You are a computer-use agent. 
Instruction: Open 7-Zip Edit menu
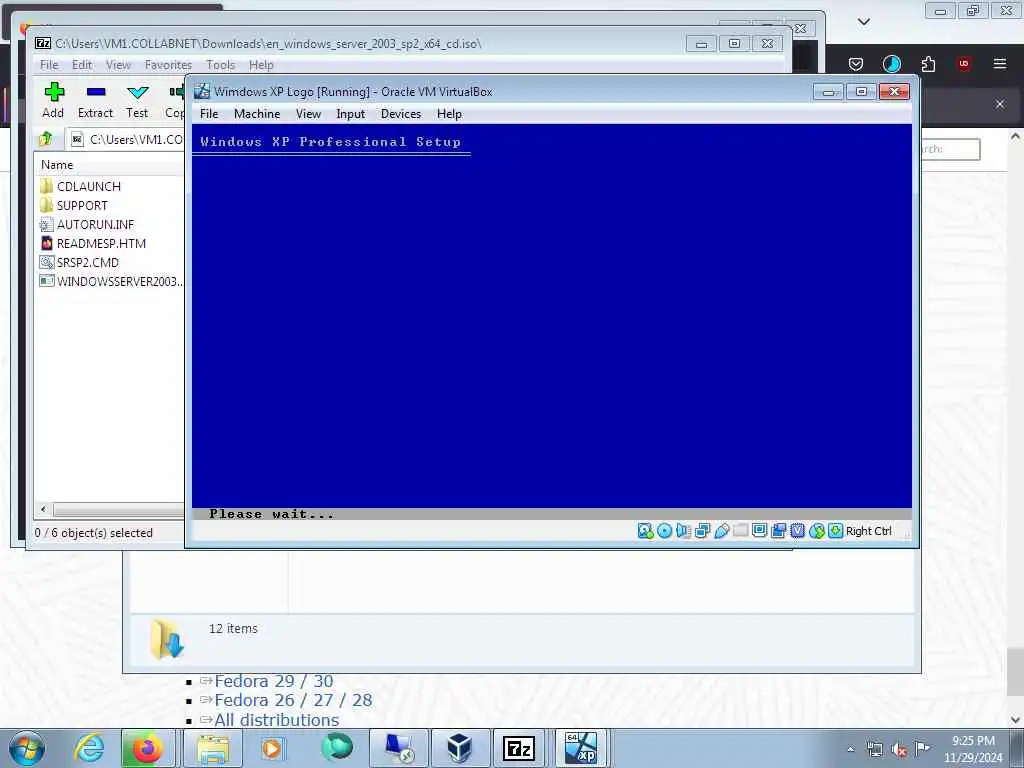coord(82,65)
